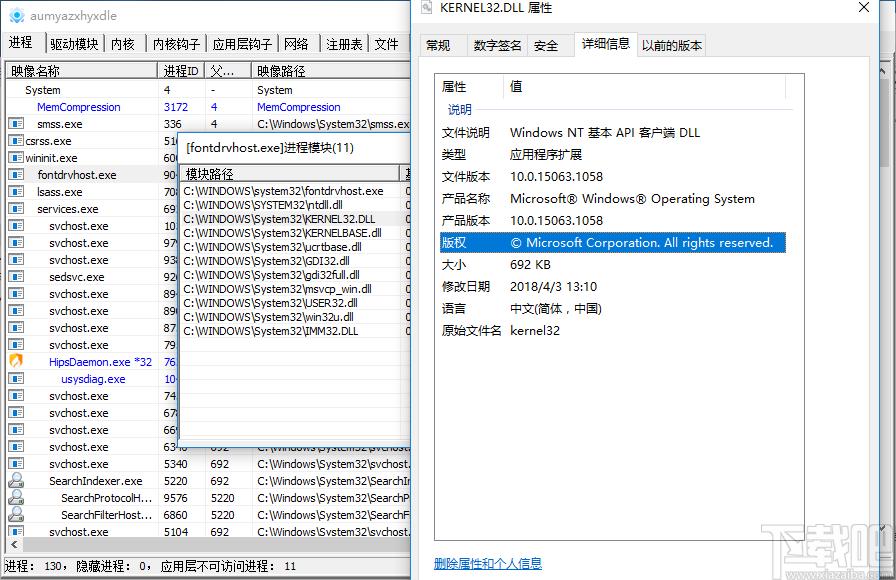Viewport: 896px width, 580px height.
Task: Close the KERNEL32.DLL properties dialog
Action: [864, 7]
